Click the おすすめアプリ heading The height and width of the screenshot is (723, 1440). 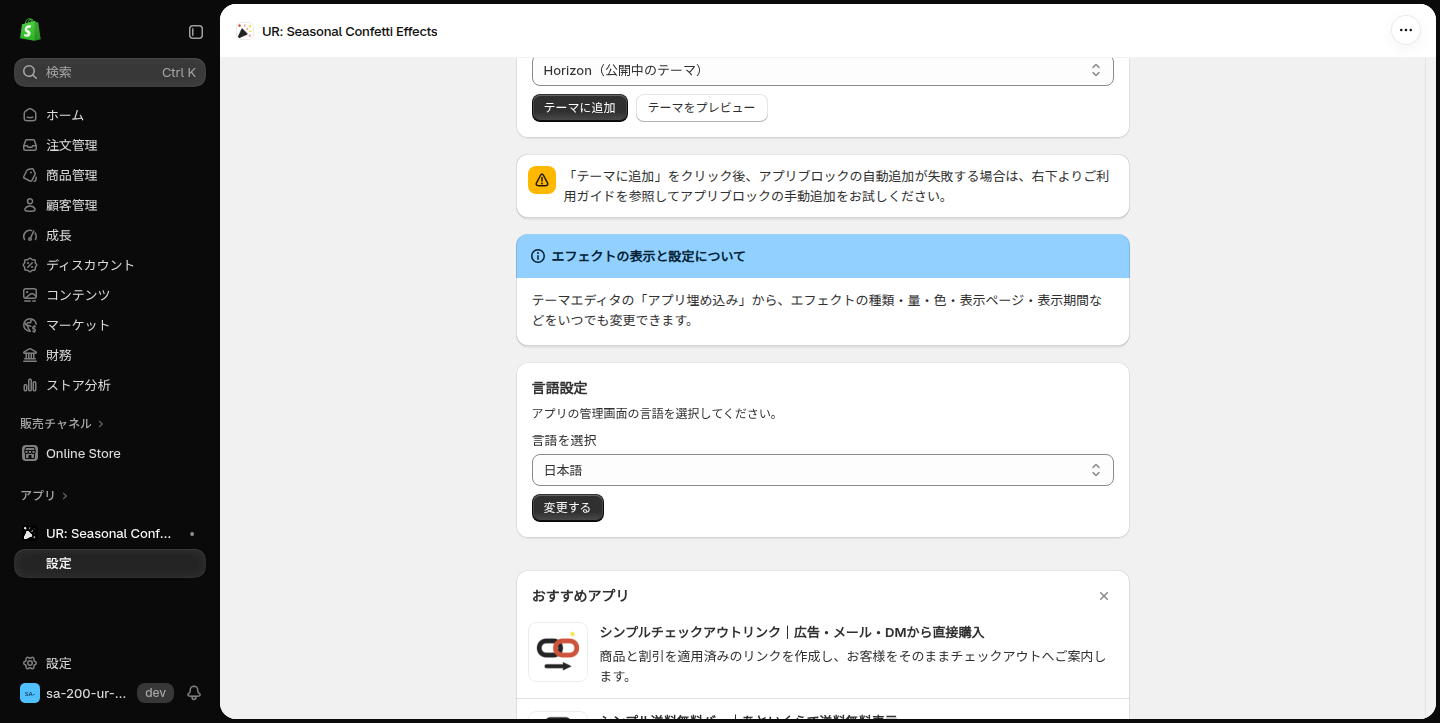click(580, 596)
